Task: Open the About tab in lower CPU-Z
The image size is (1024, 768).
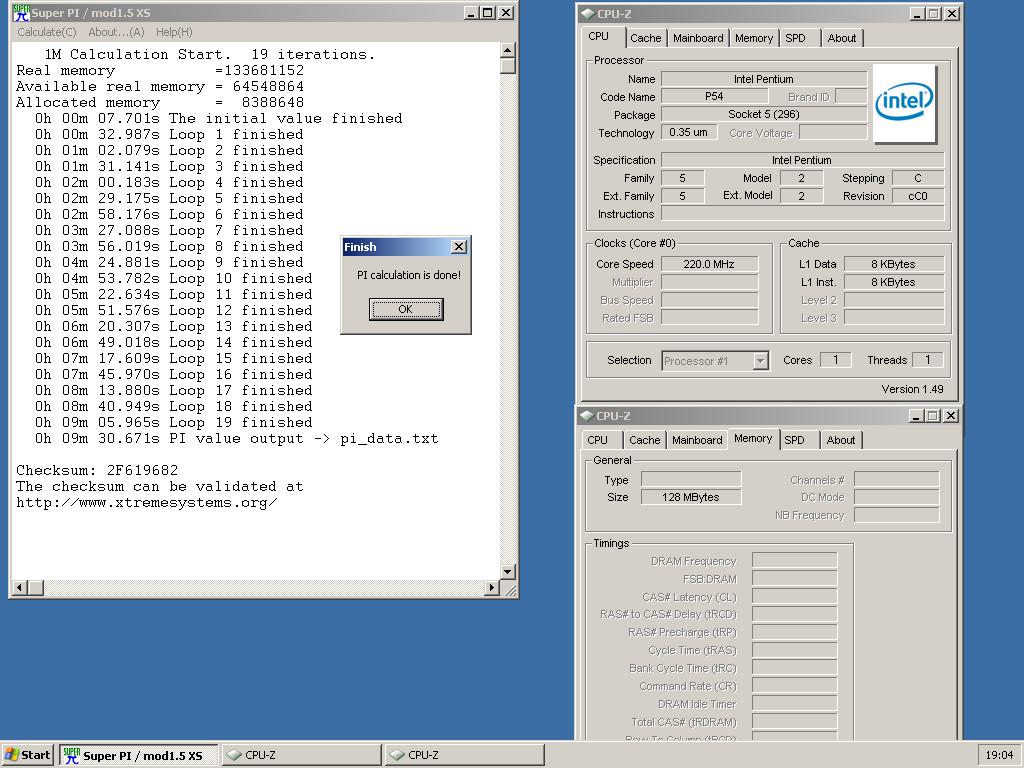Action: click(x=840, y=440)
